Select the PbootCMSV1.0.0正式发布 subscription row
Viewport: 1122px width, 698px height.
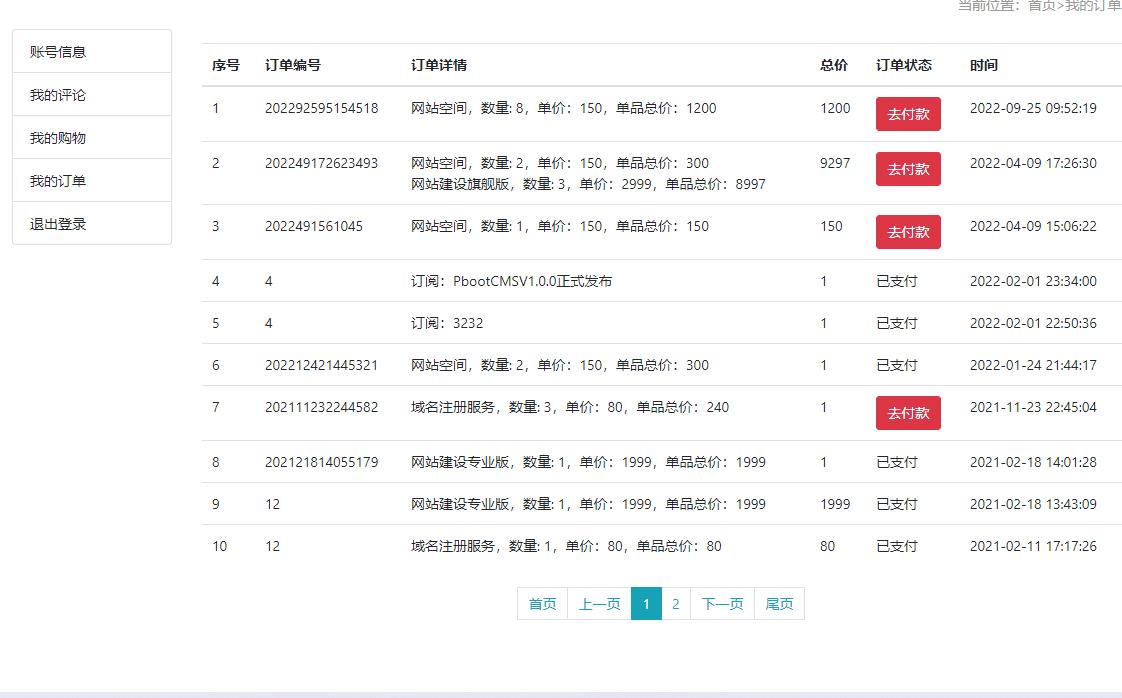(x=512, y=281)
